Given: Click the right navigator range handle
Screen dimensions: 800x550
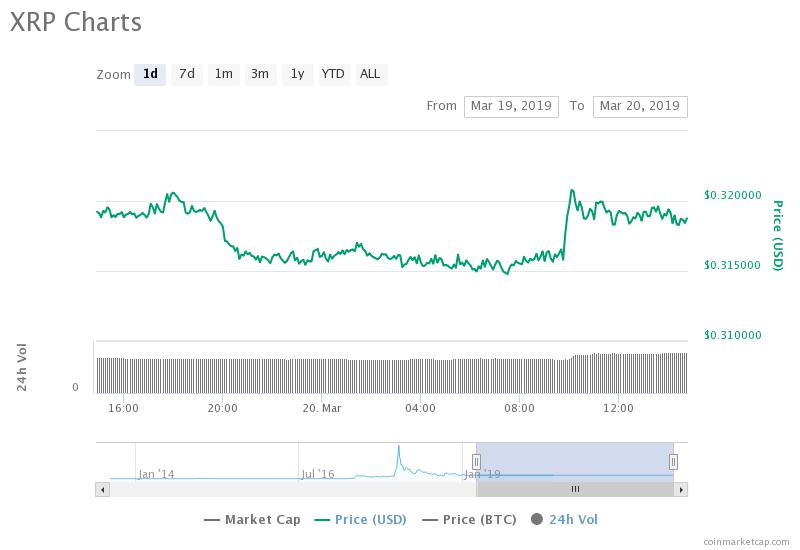Looking at the screenshot, I should click(x=673, y=462).
